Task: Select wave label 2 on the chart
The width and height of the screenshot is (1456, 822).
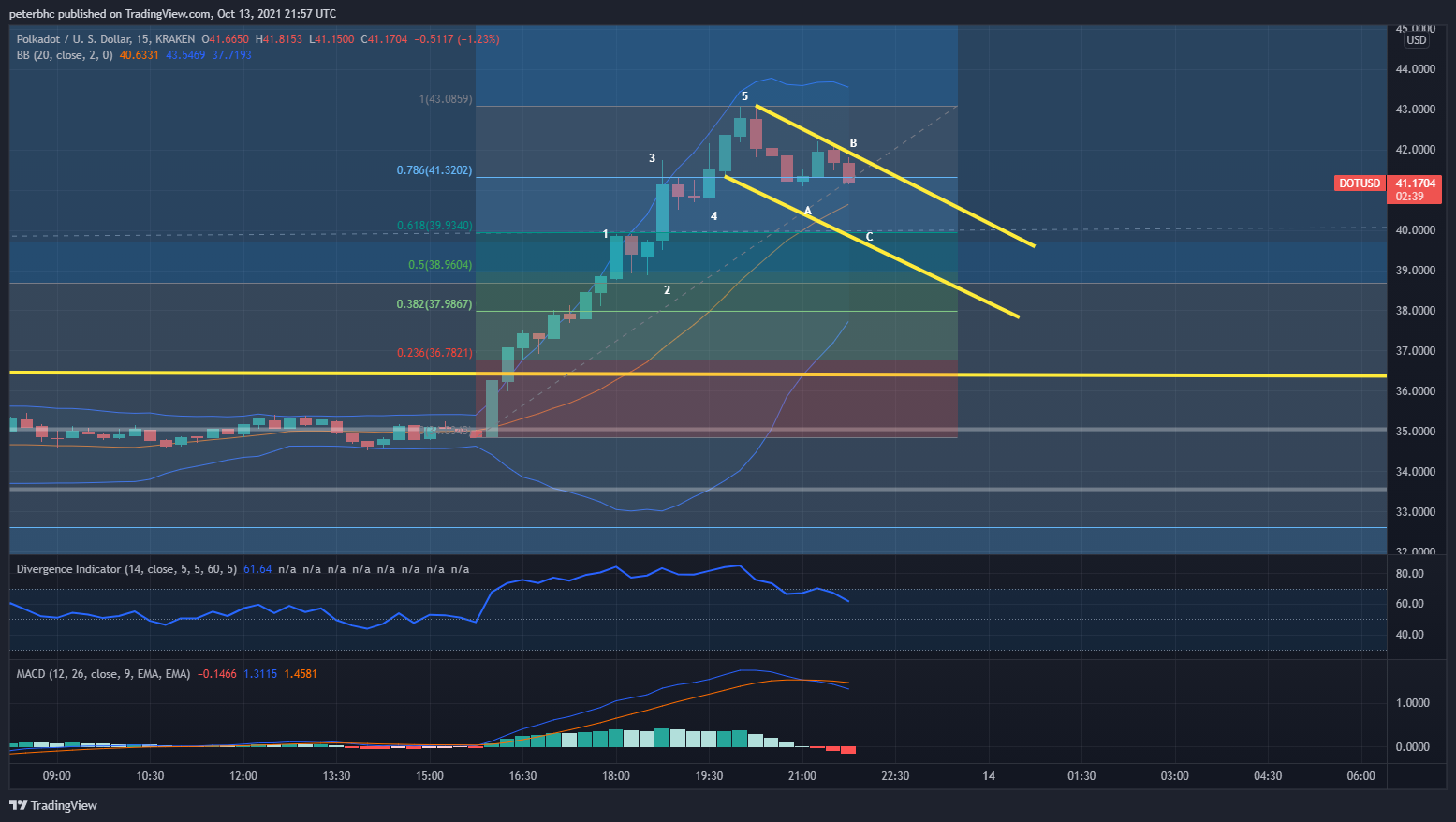Action: tap(667, 290)
